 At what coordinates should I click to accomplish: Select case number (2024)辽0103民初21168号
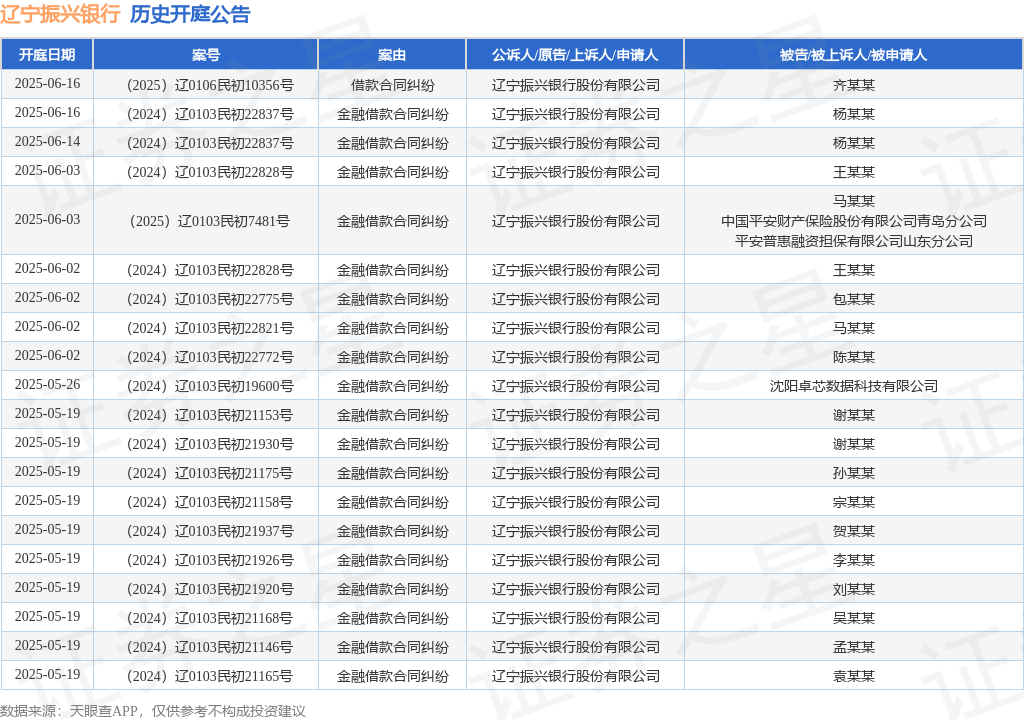pyautogui.click(x=209, y=618)
